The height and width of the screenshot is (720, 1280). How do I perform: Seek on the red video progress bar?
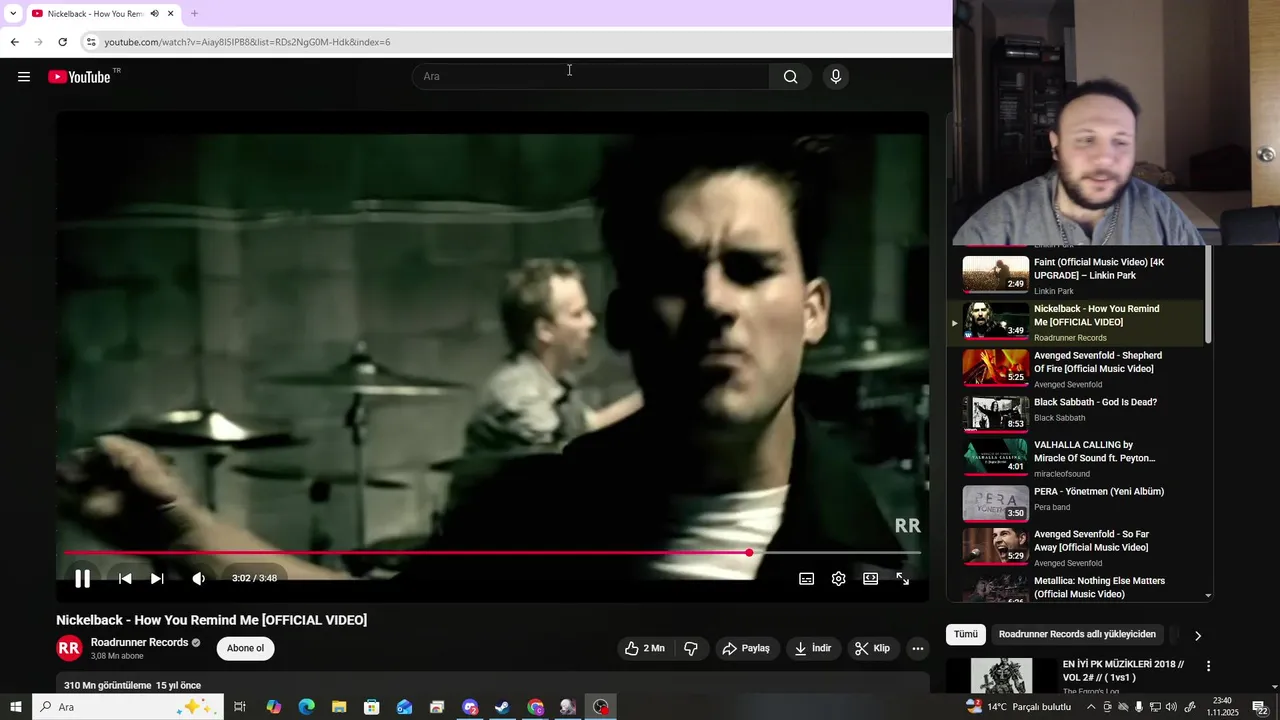[492, 552]
